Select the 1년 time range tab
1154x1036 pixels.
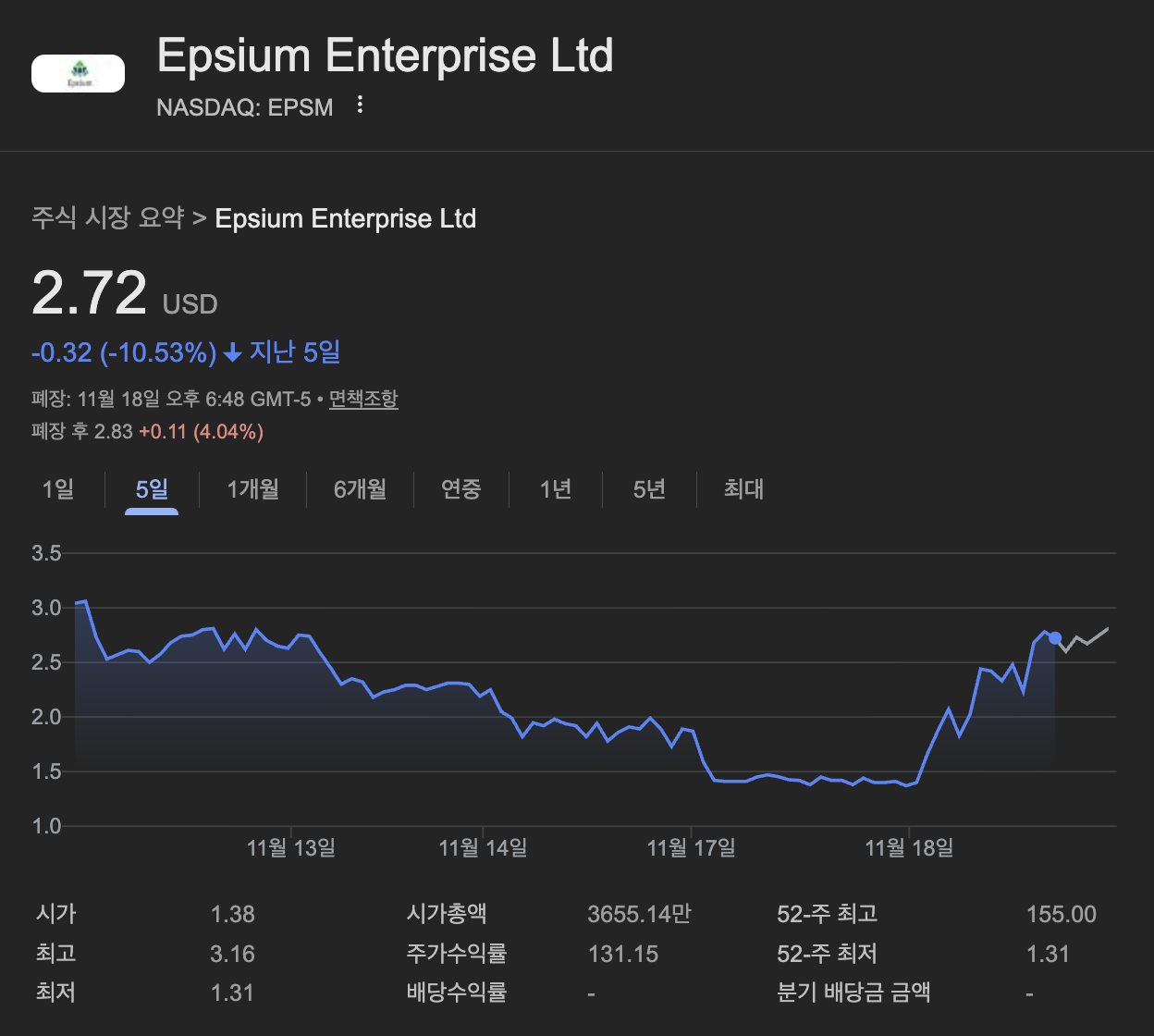(x=555, y=488)
